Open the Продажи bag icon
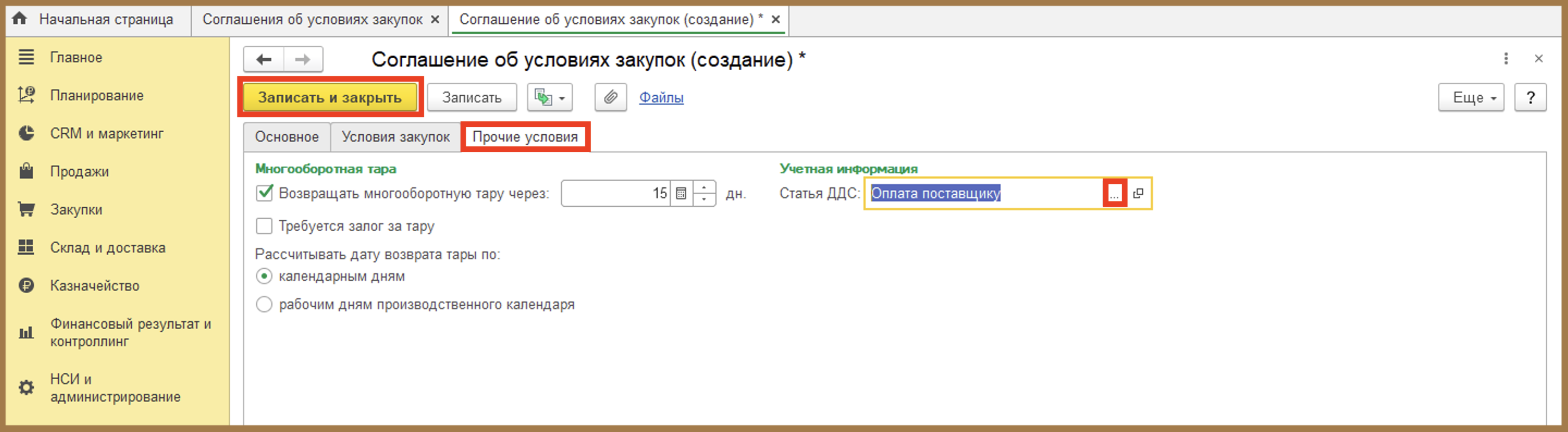Image resolution: width=1568 pixels, height=432 pixels. point(26,171)
